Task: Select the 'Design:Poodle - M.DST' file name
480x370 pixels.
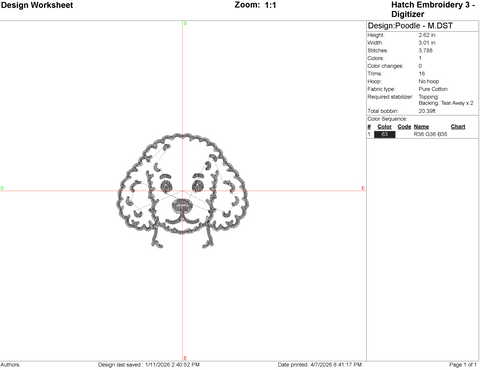Action: coord(410,26)
